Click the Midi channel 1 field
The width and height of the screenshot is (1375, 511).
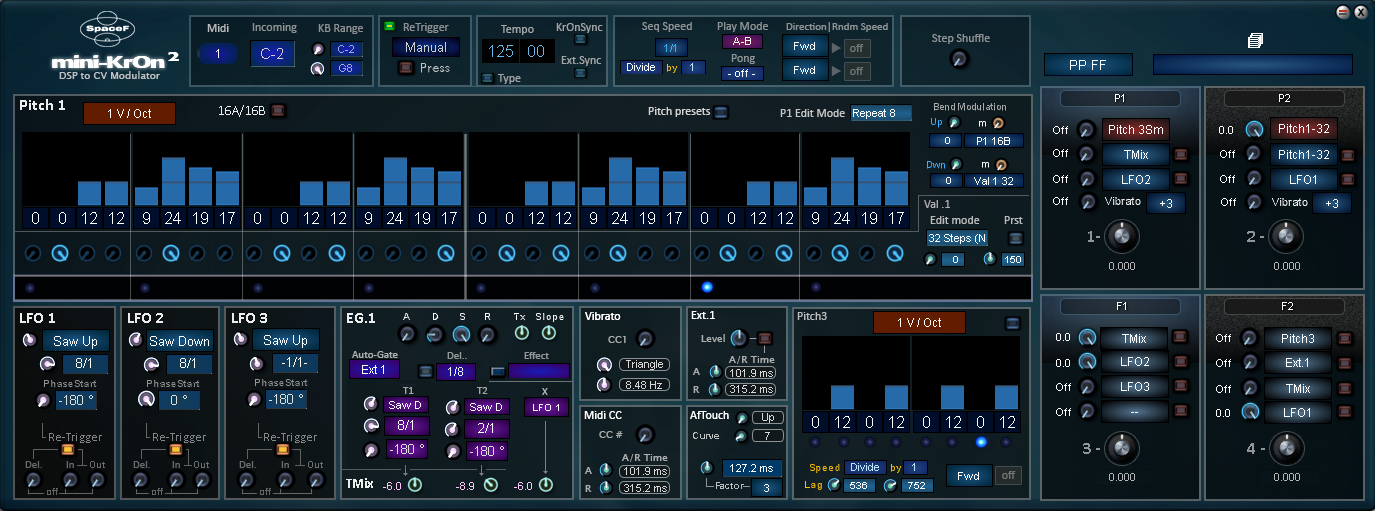point(217,55)
